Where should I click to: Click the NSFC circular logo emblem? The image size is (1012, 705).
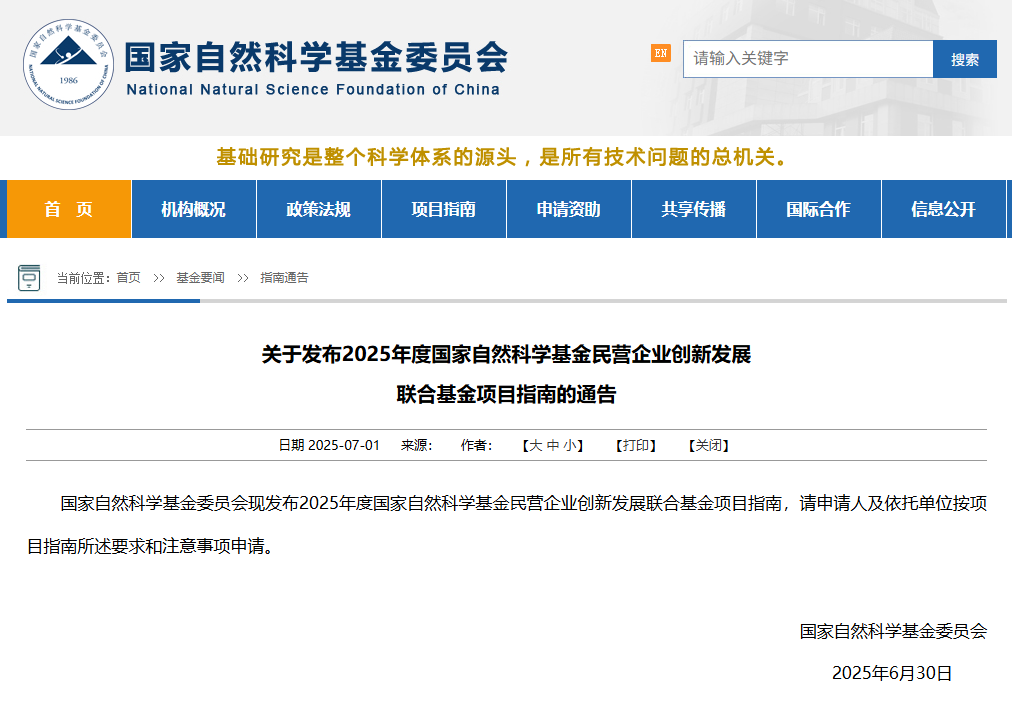pyautogui.click(x=68, y=64)
